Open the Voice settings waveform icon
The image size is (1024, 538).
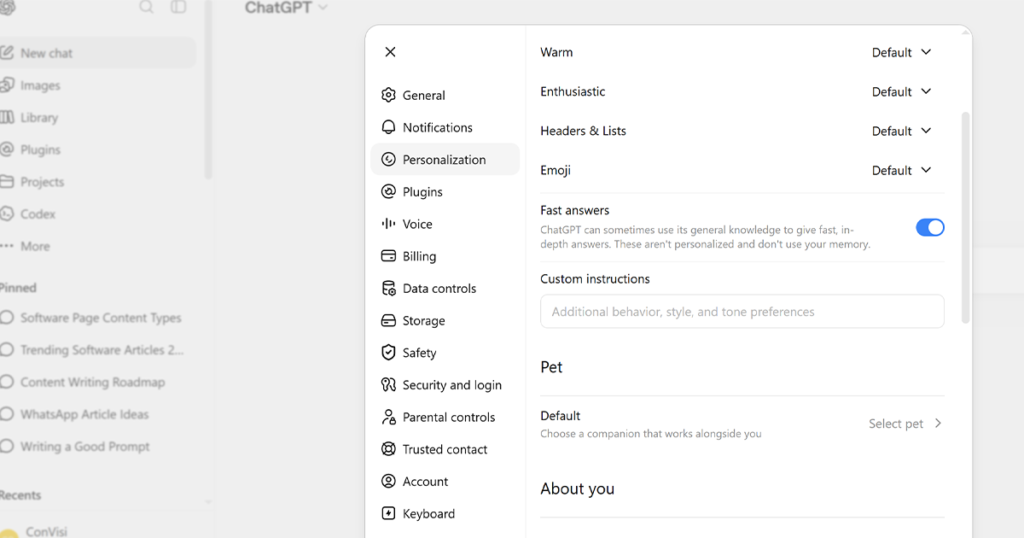pyautogui.click(x=389, y=224)
